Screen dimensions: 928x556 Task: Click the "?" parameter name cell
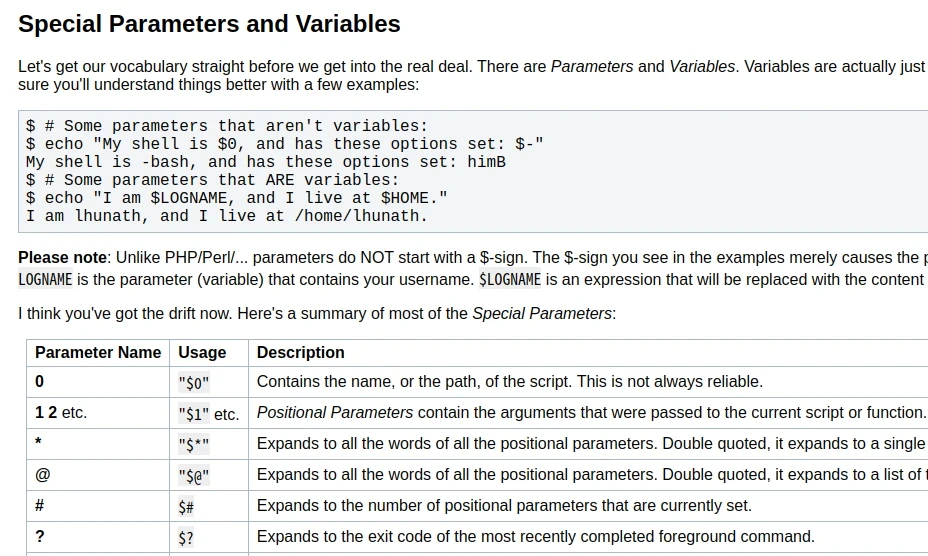click(x=40, y=537)
